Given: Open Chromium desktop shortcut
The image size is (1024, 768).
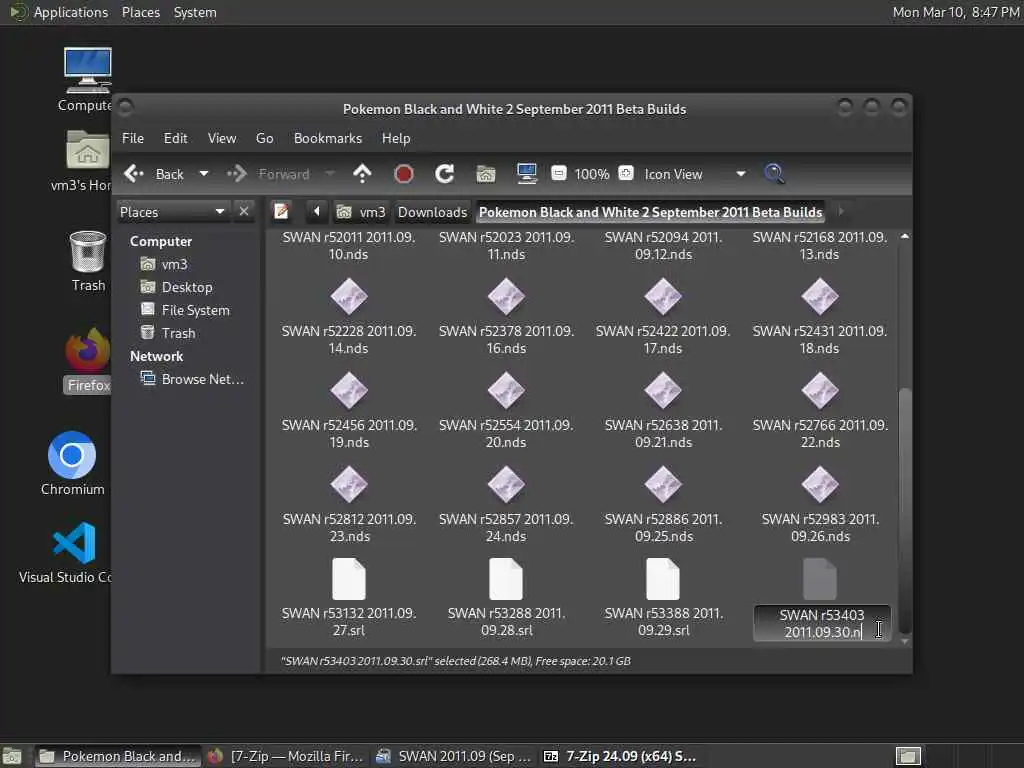Looking at the screenshot, I should click(x=72, y=463).
